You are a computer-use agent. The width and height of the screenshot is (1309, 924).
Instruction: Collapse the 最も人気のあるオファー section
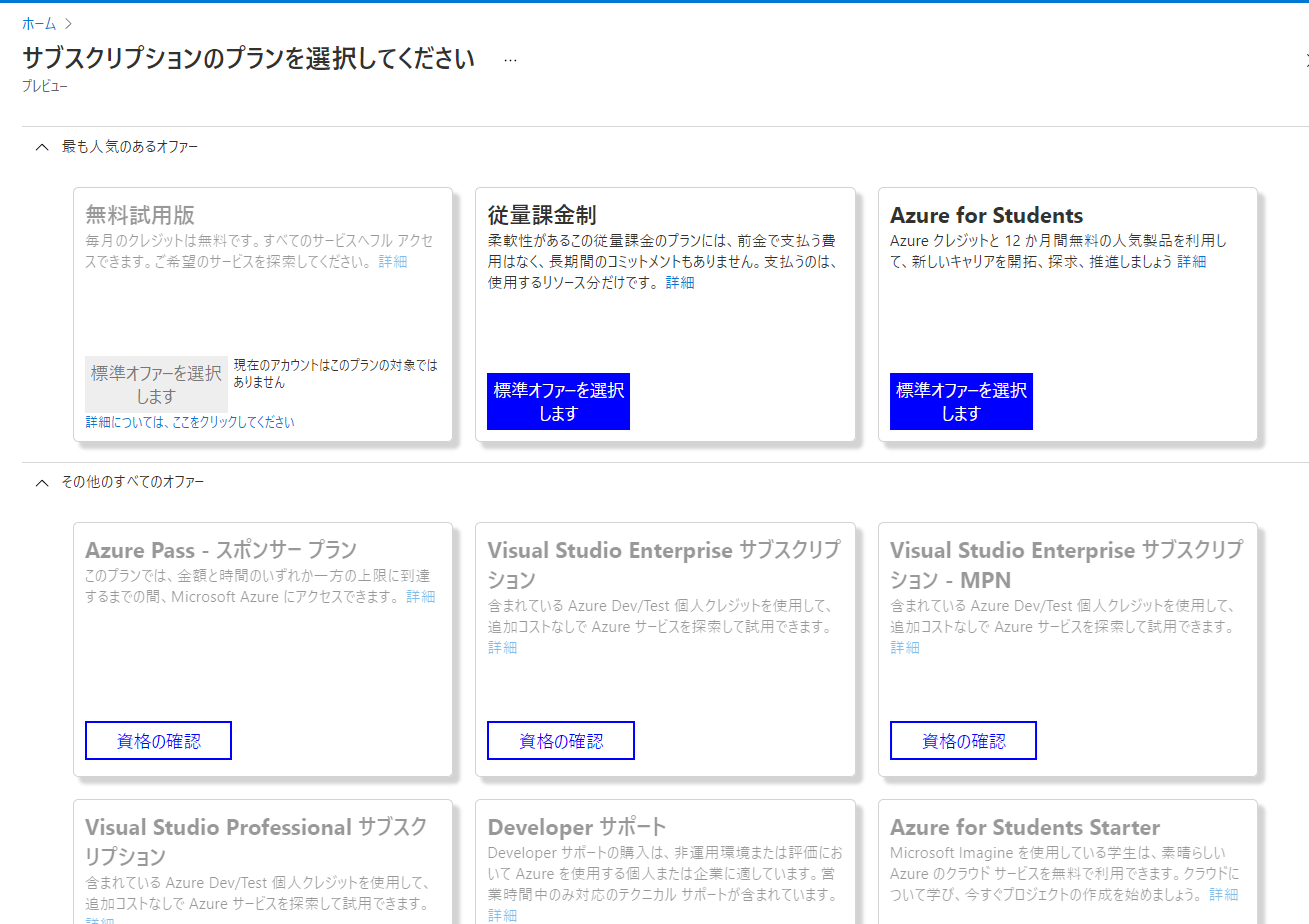pyautogui.click(x=41, y=146)
